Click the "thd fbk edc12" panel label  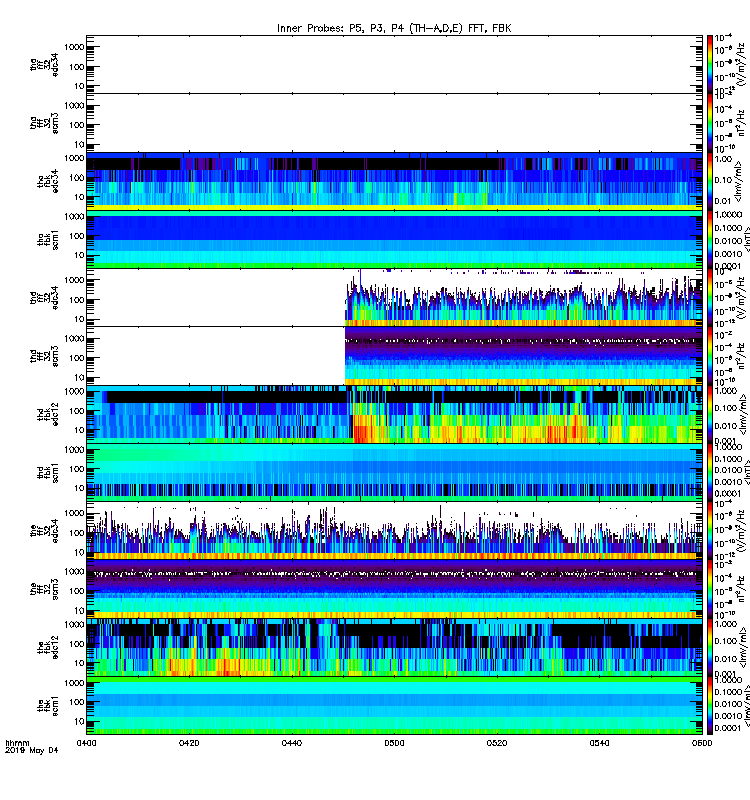coord(48,414)
